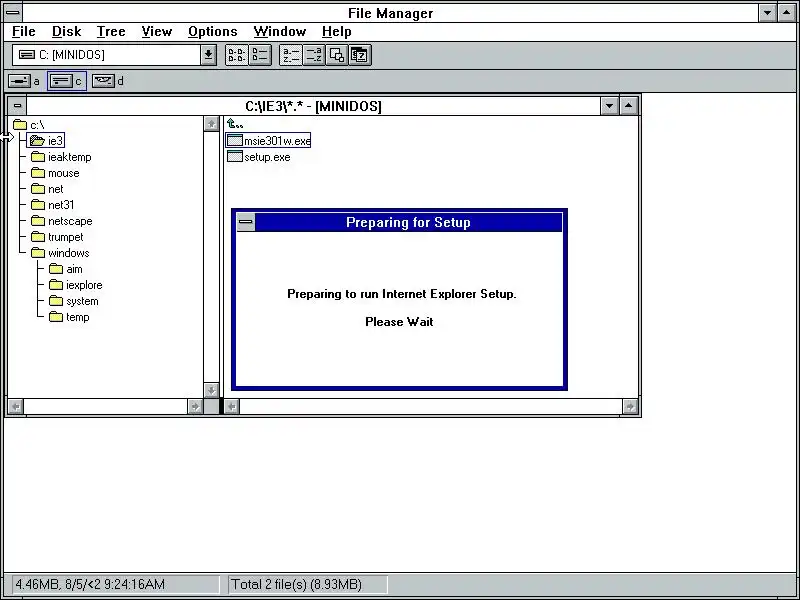Click the status bar free space text
The image size is (800, 600).
(90, 584)
